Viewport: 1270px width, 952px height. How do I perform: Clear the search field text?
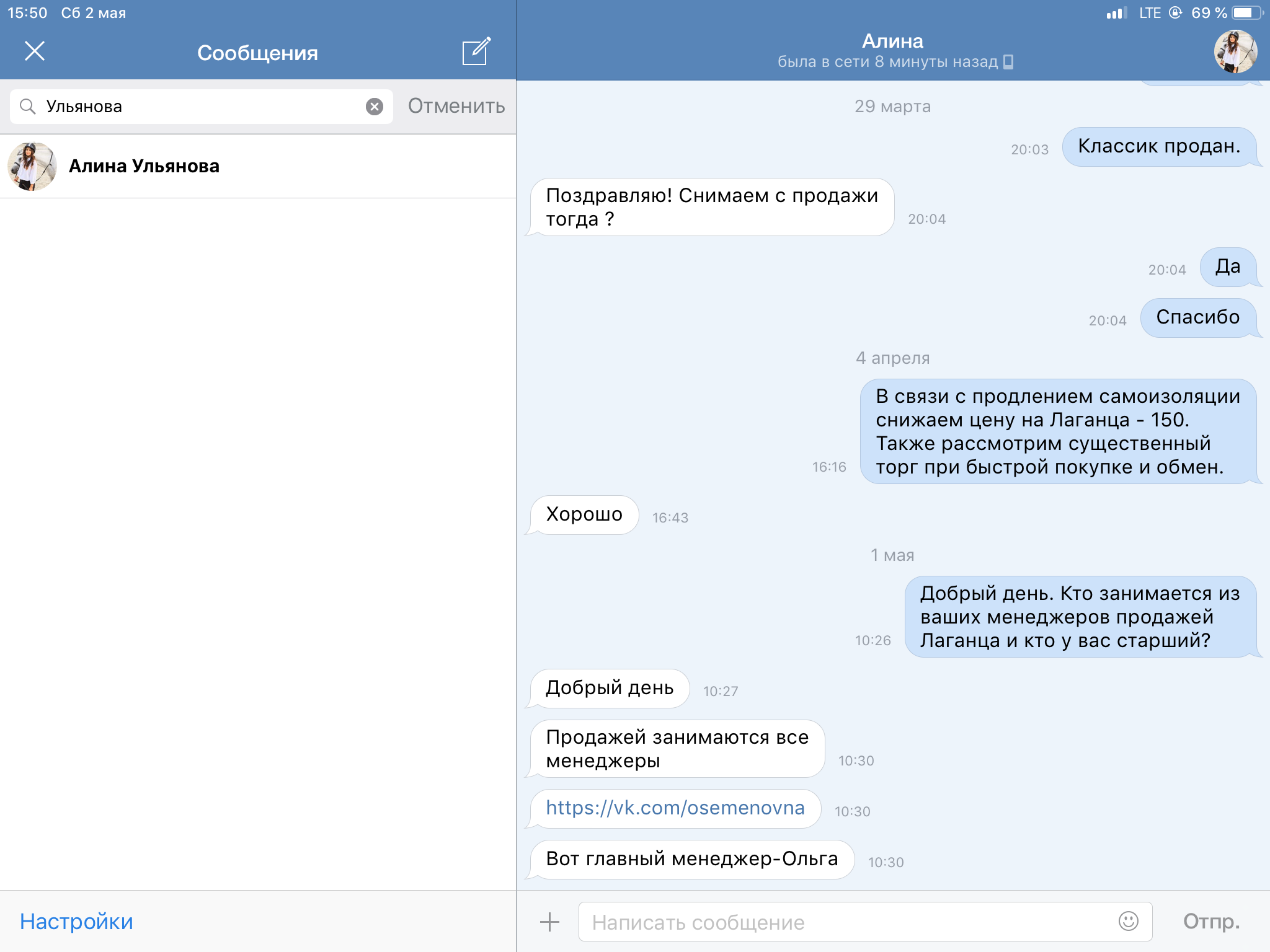pyautogui.click(x=374, y=107)
